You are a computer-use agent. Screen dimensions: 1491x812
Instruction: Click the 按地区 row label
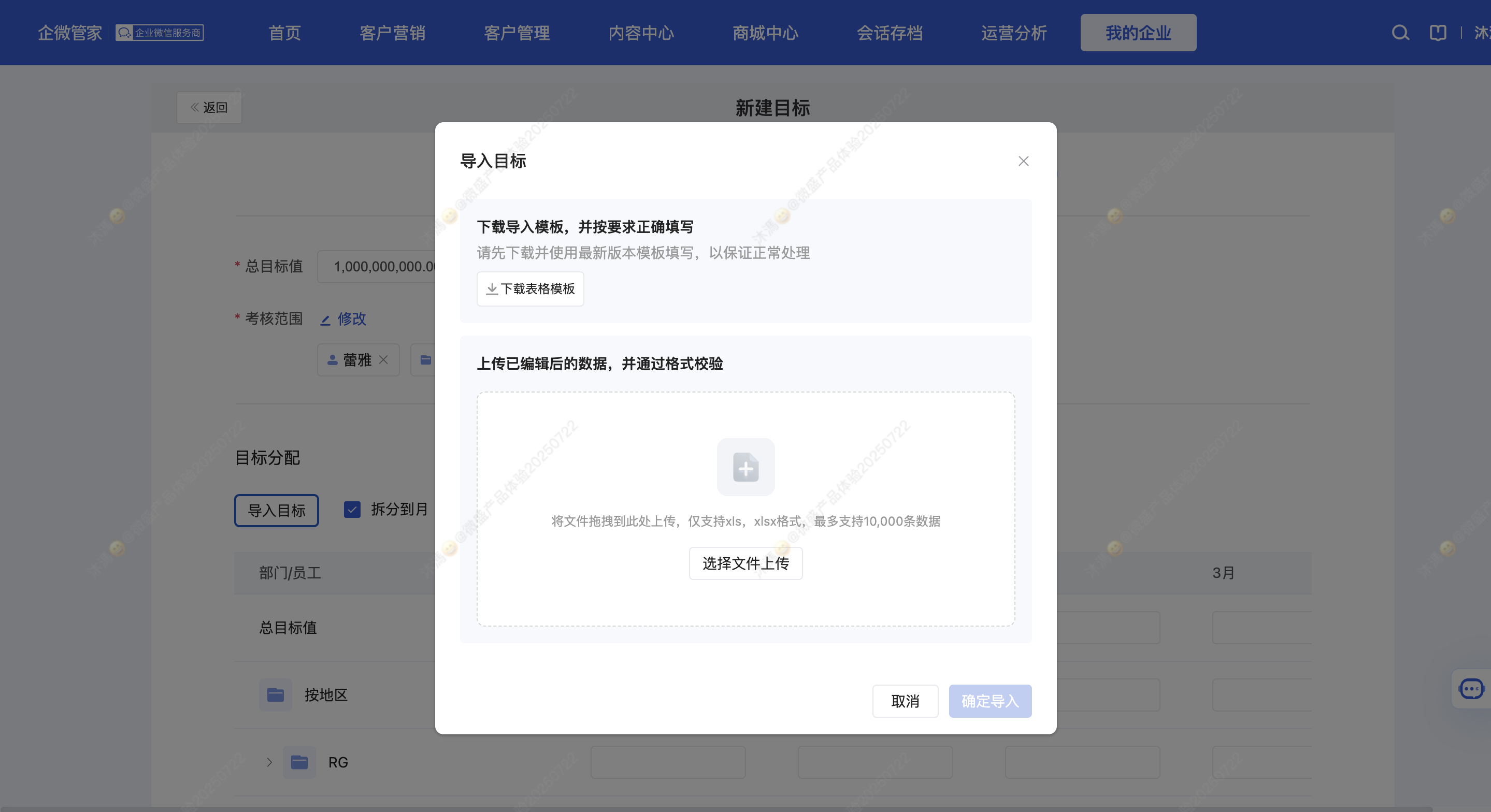[x=326, y=694]
